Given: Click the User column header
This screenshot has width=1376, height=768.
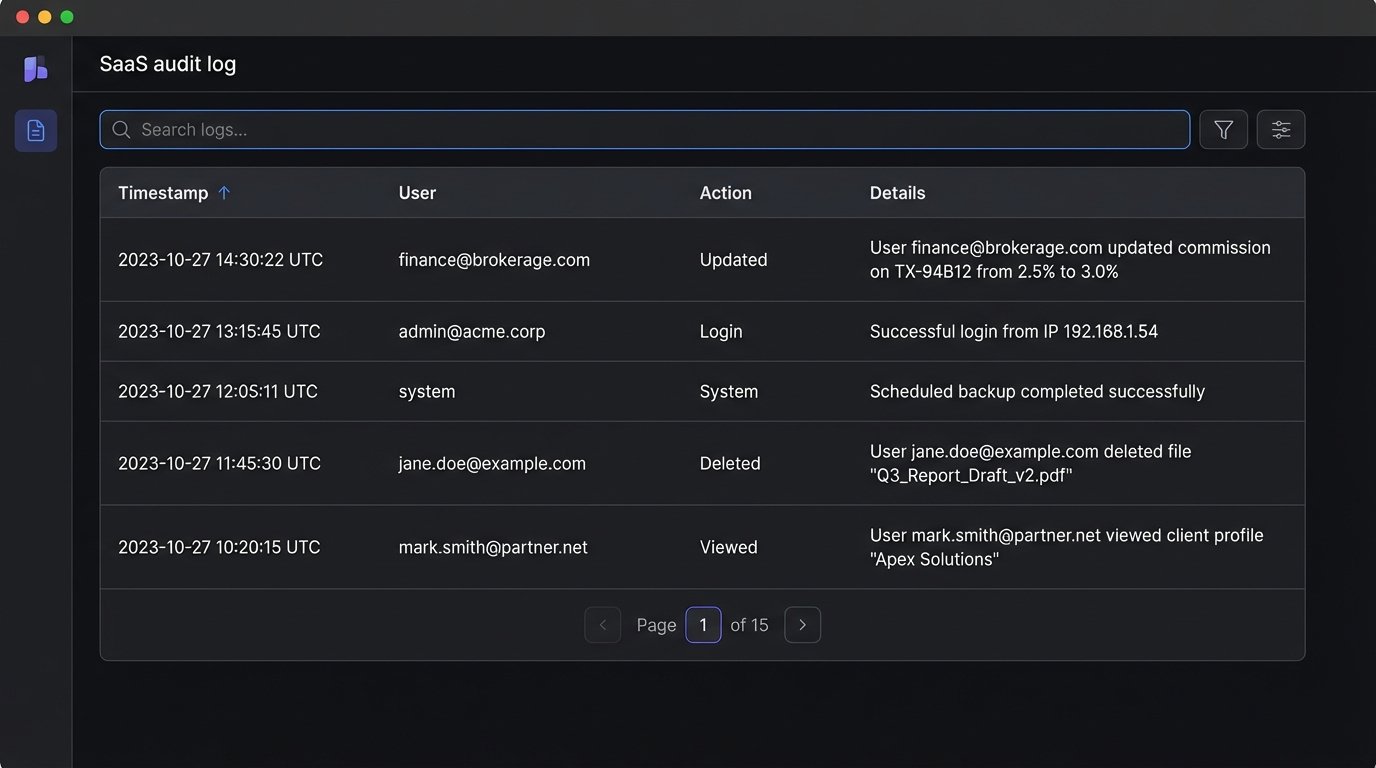Looking at the screenshot, I should click(x=417, y=193).
